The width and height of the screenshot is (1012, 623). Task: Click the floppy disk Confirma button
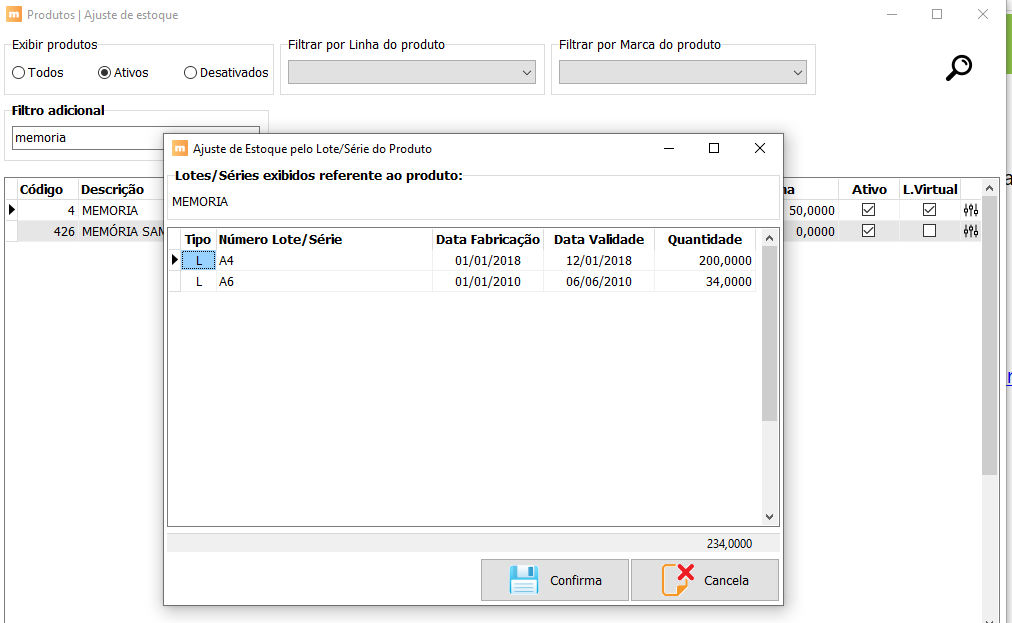554,580
